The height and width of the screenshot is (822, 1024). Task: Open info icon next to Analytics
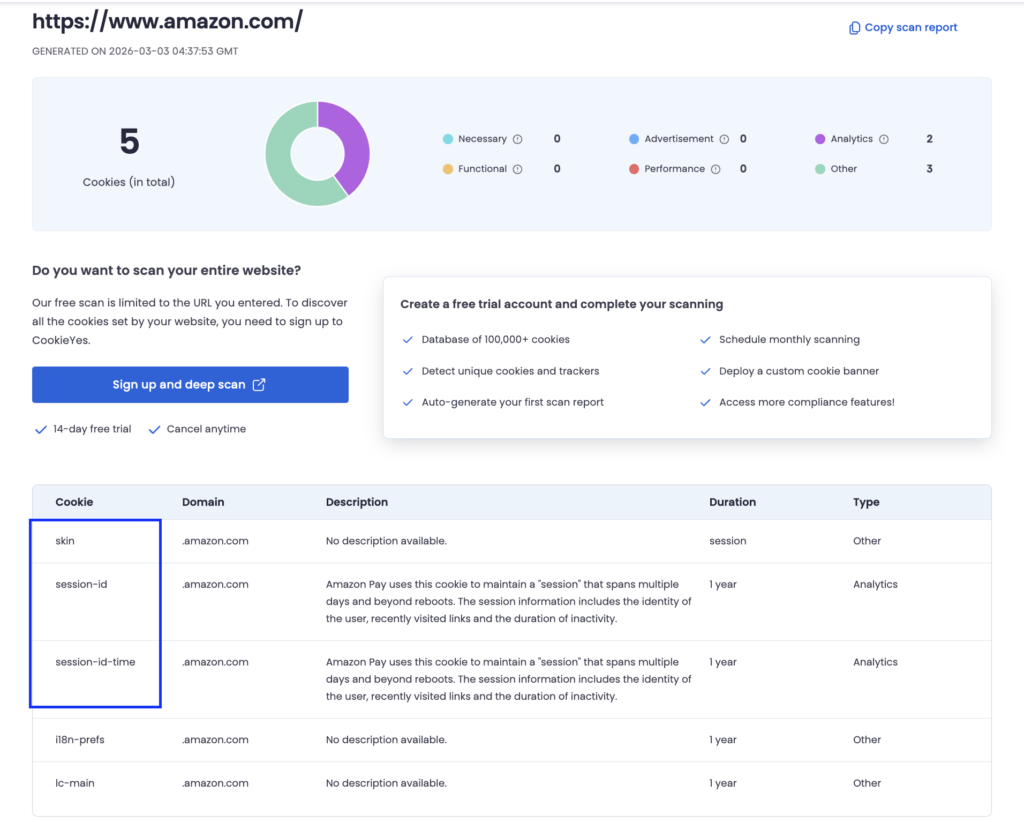click(x=884, y=139)
